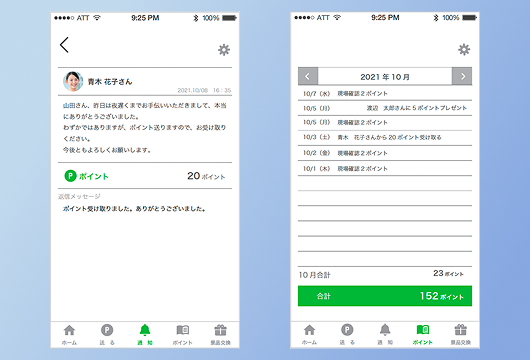Go back using left phone's back arrow
The height and width of the screenshot is (360, 530).
click(x=64, y=45)
